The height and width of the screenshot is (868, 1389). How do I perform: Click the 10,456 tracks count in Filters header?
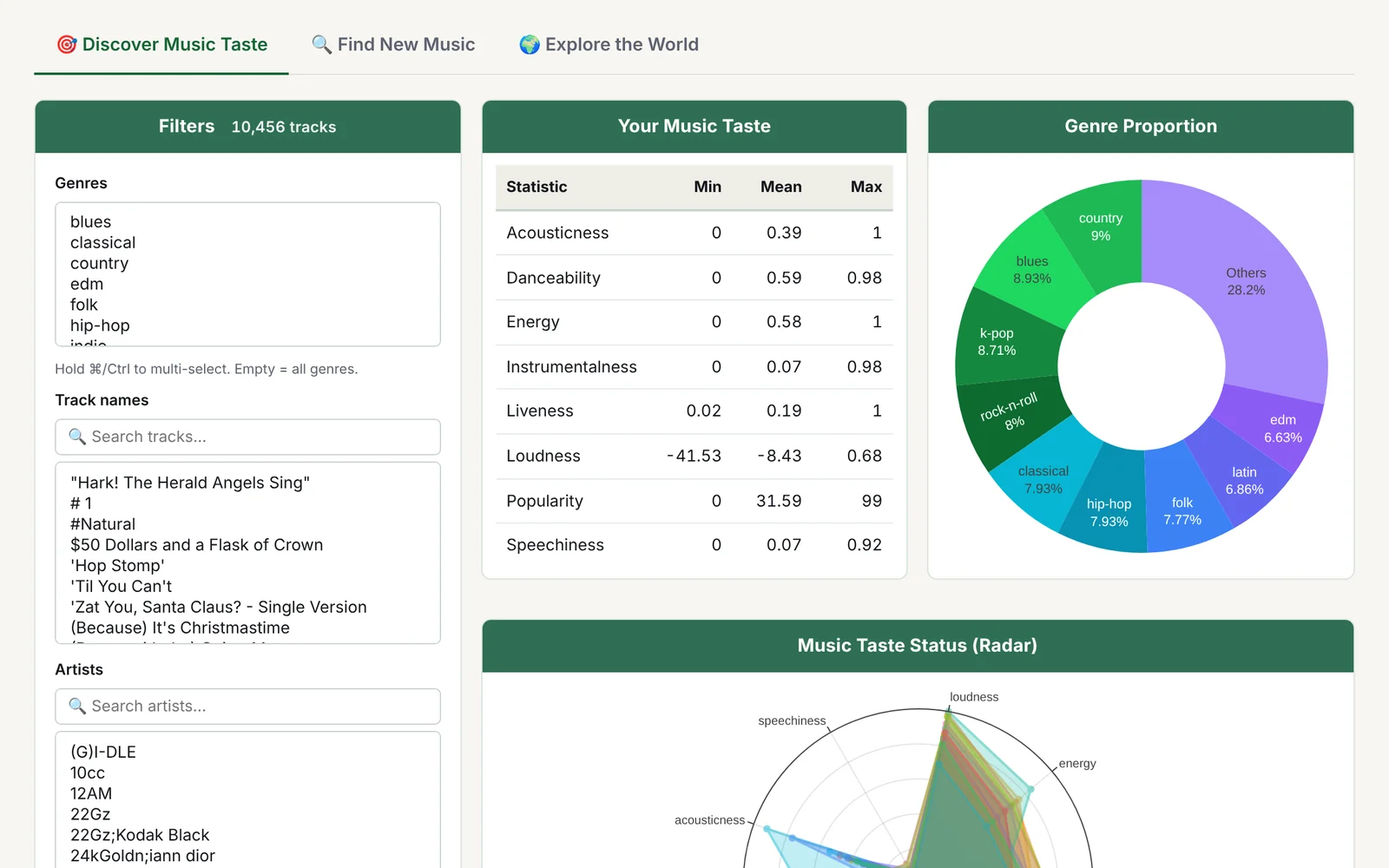click(284, 127)
